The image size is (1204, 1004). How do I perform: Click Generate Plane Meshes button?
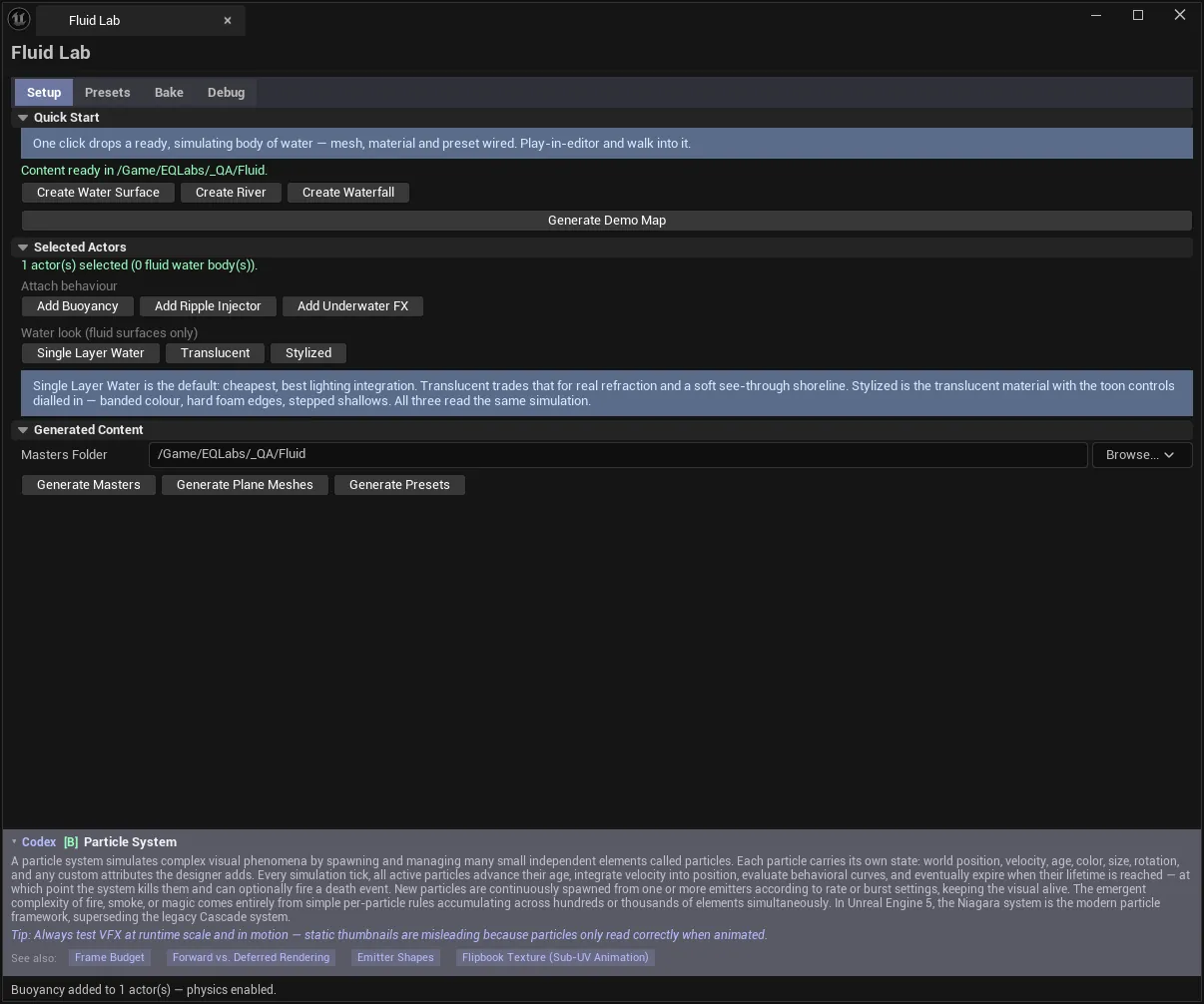[x=245, y=485]
